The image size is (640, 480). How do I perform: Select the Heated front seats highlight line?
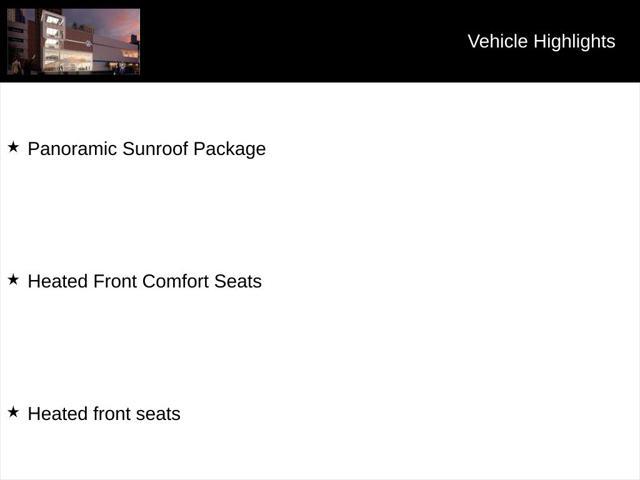(x=104, y=414)
